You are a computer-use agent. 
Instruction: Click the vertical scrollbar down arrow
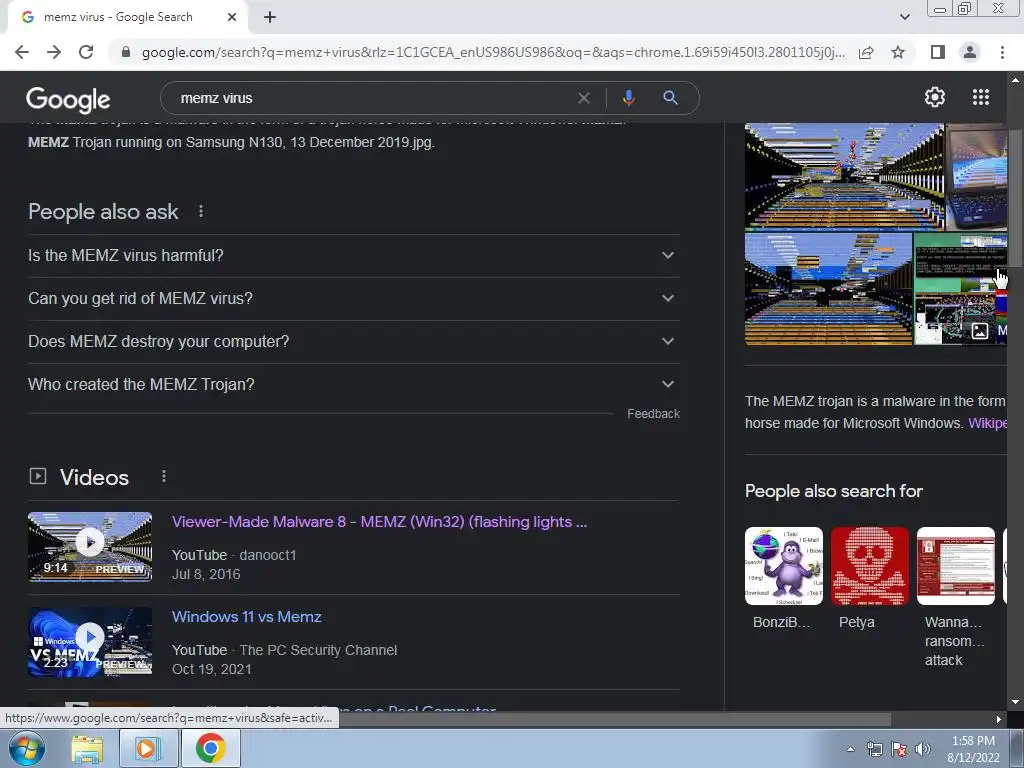[1016, 702]
